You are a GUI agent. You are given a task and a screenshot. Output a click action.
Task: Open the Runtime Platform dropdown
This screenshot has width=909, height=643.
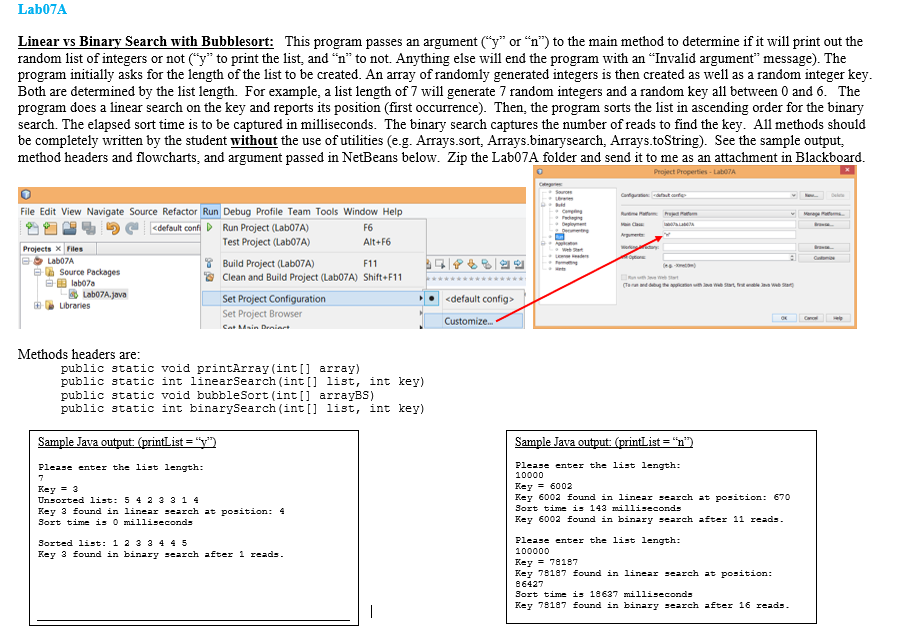coord(793,212)
